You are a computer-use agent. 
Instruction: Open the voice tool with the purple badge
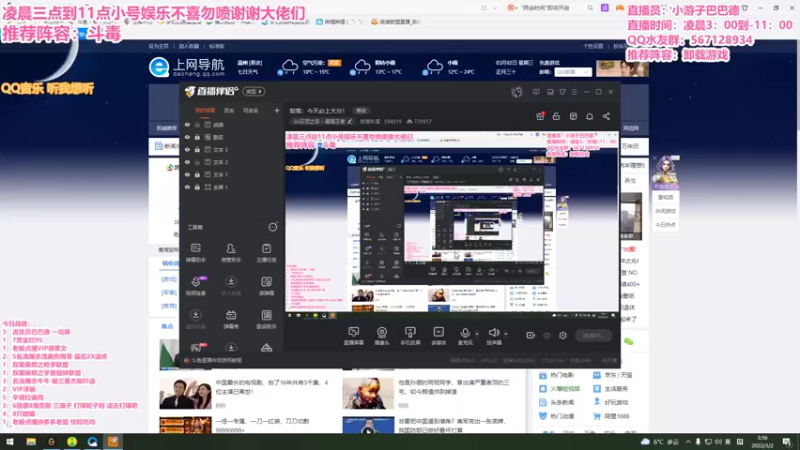pos(195,286)
